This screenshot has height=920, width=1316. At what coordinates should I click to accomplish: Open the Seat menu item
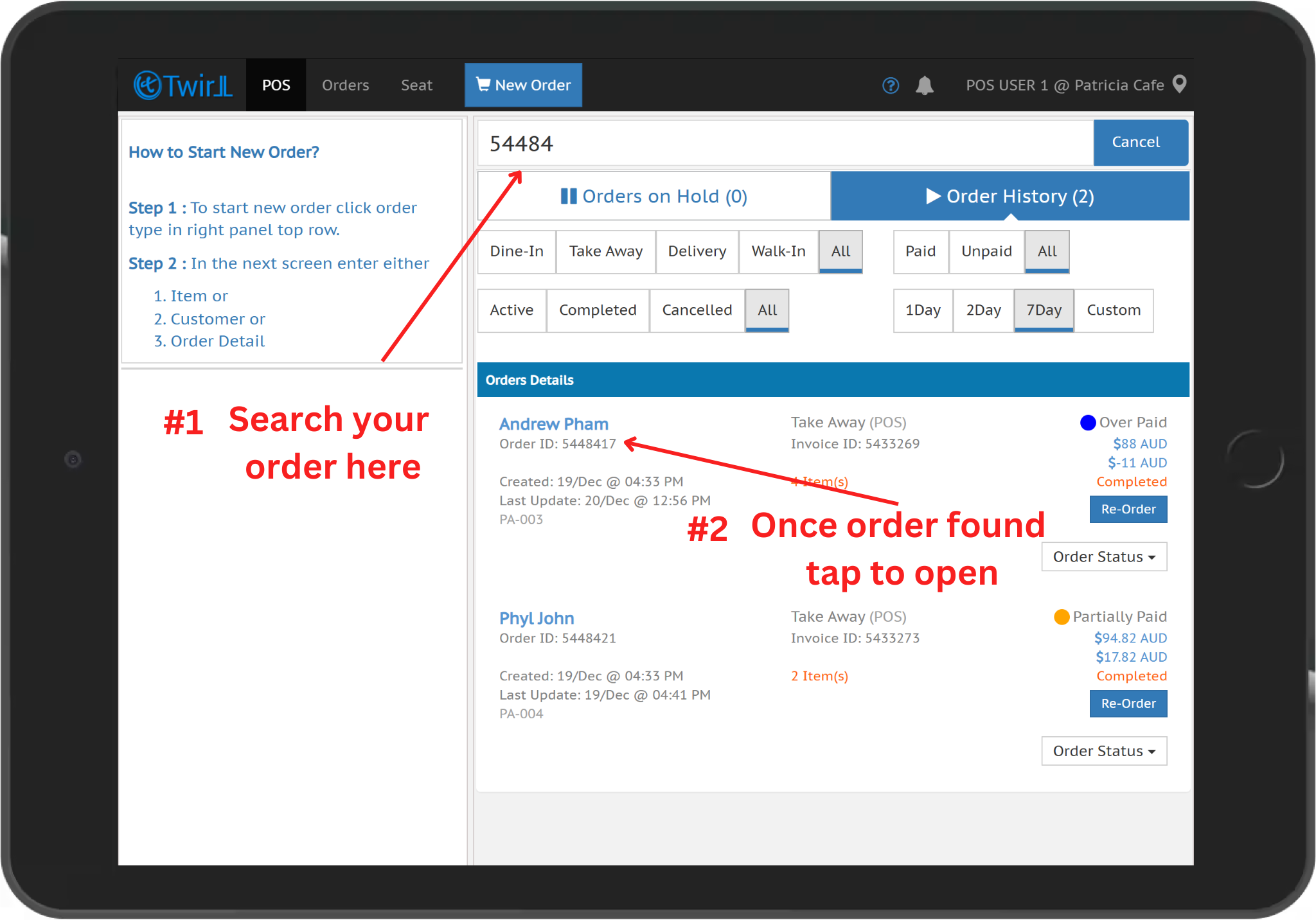tap(416, 85)
